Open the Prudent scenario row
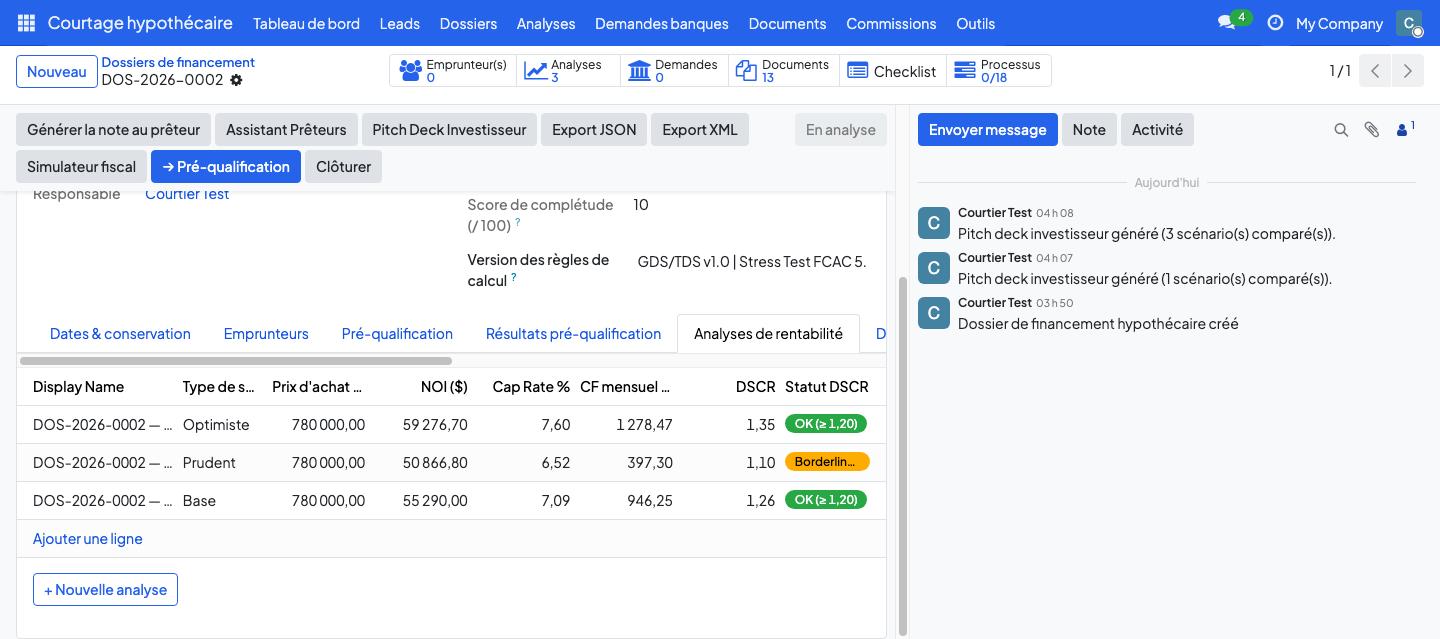This screenshot has height=639, width=1440. pyautogui.click(x=451, y=463)
